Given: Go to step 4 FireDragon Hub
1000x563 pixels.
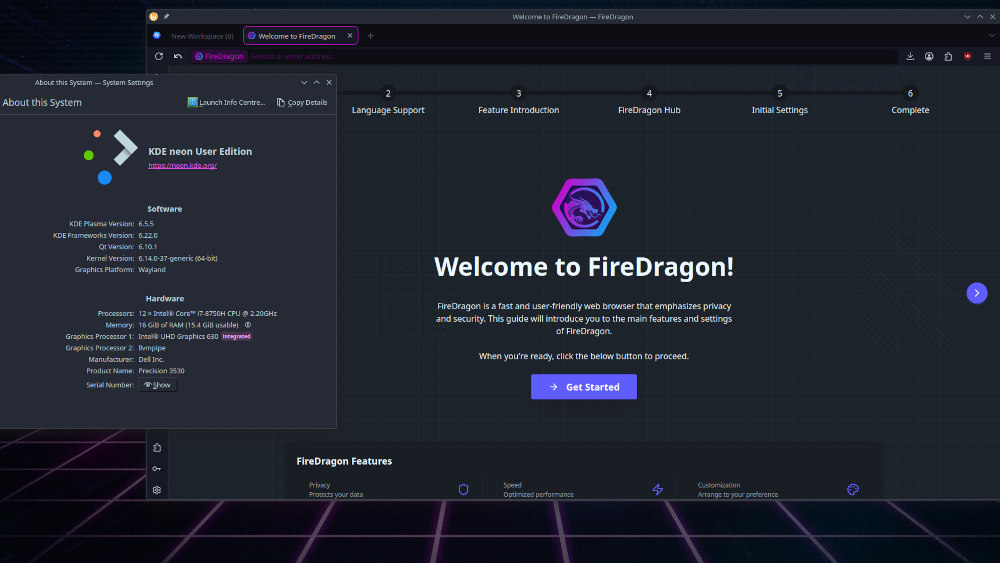Looking at the screenshot, I should pyautogui.click(x=649, y=101).
